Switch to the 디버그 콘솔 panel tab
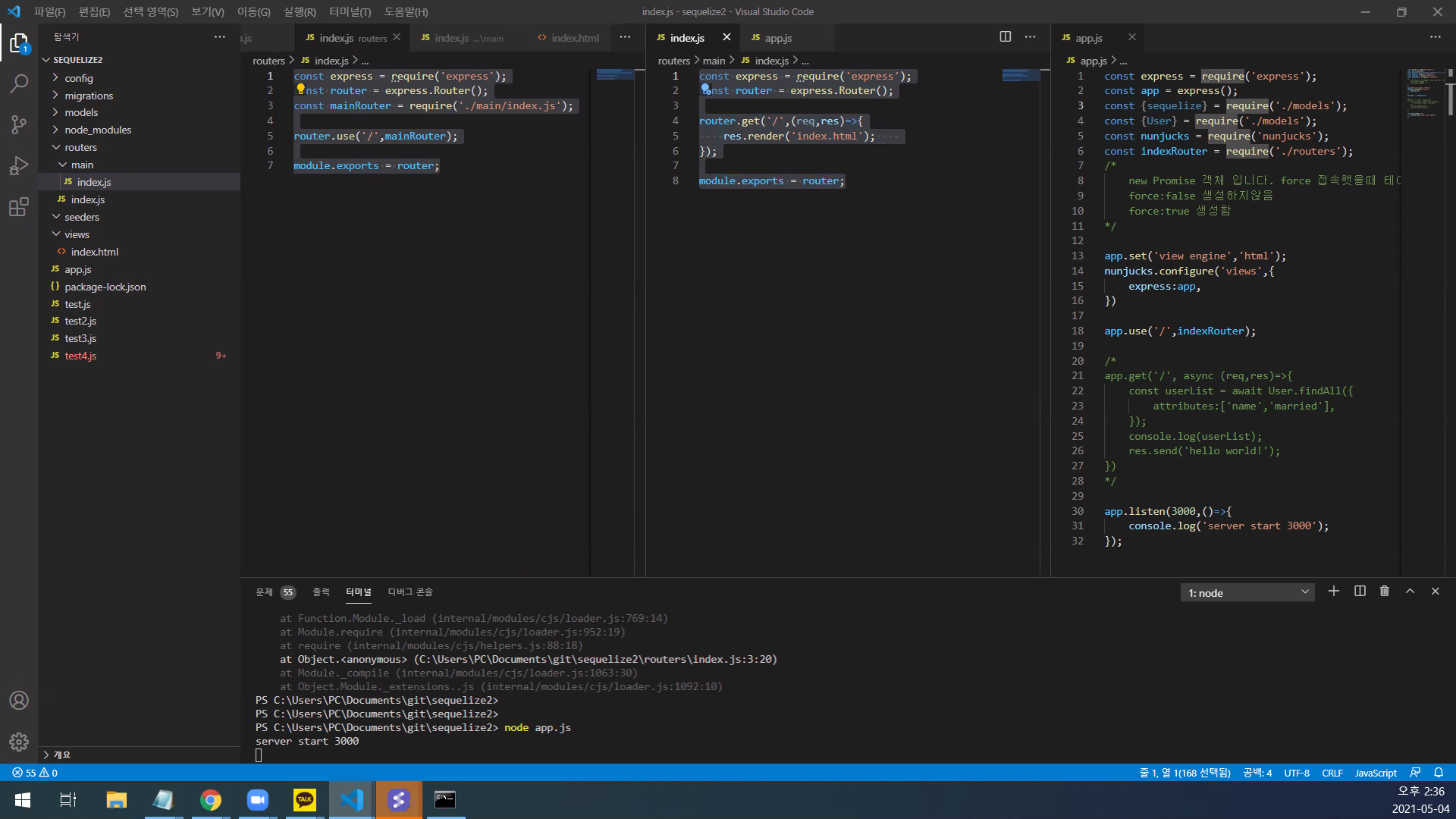This screenshot has width=1456, height=819. click(410, 592)
